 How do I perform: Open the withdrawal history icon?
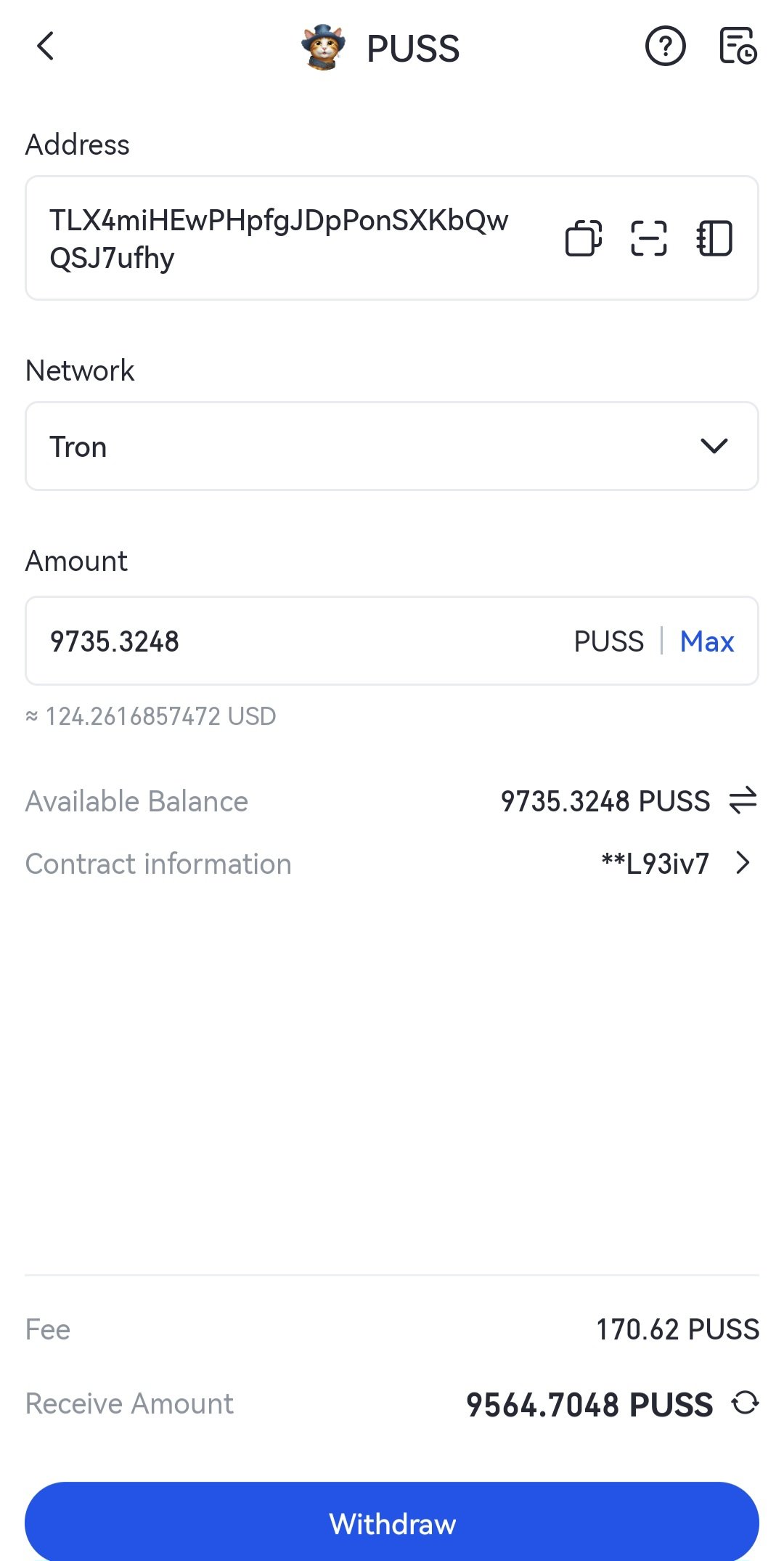(x=738, y=46)
